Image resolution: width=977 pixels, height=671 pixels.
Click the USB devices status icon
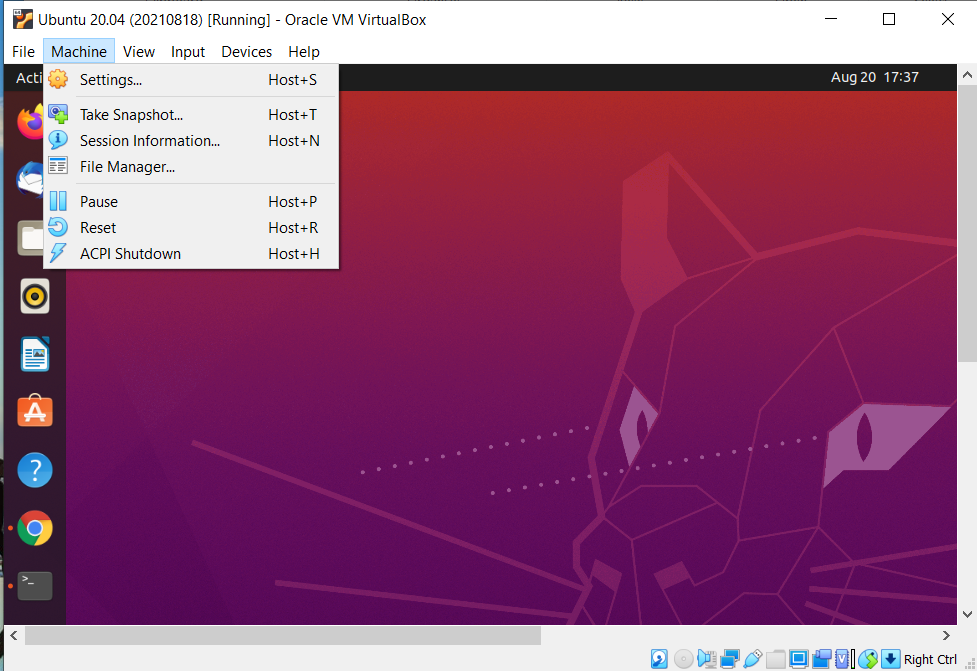pyautogui.click(x=753, y=659)
